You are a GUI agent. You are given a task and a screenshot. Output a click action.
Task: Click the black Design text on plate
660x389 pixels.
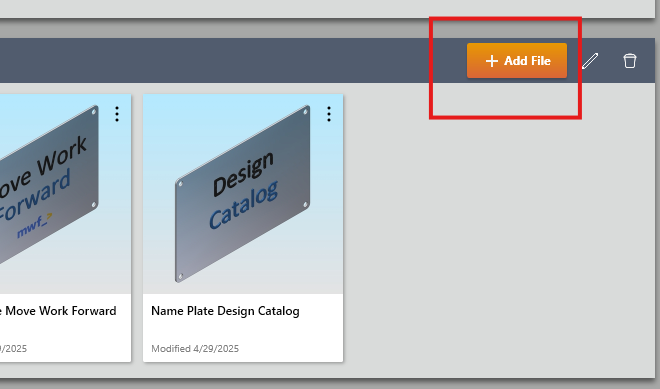pyautogui.click(x=243, y=174)
